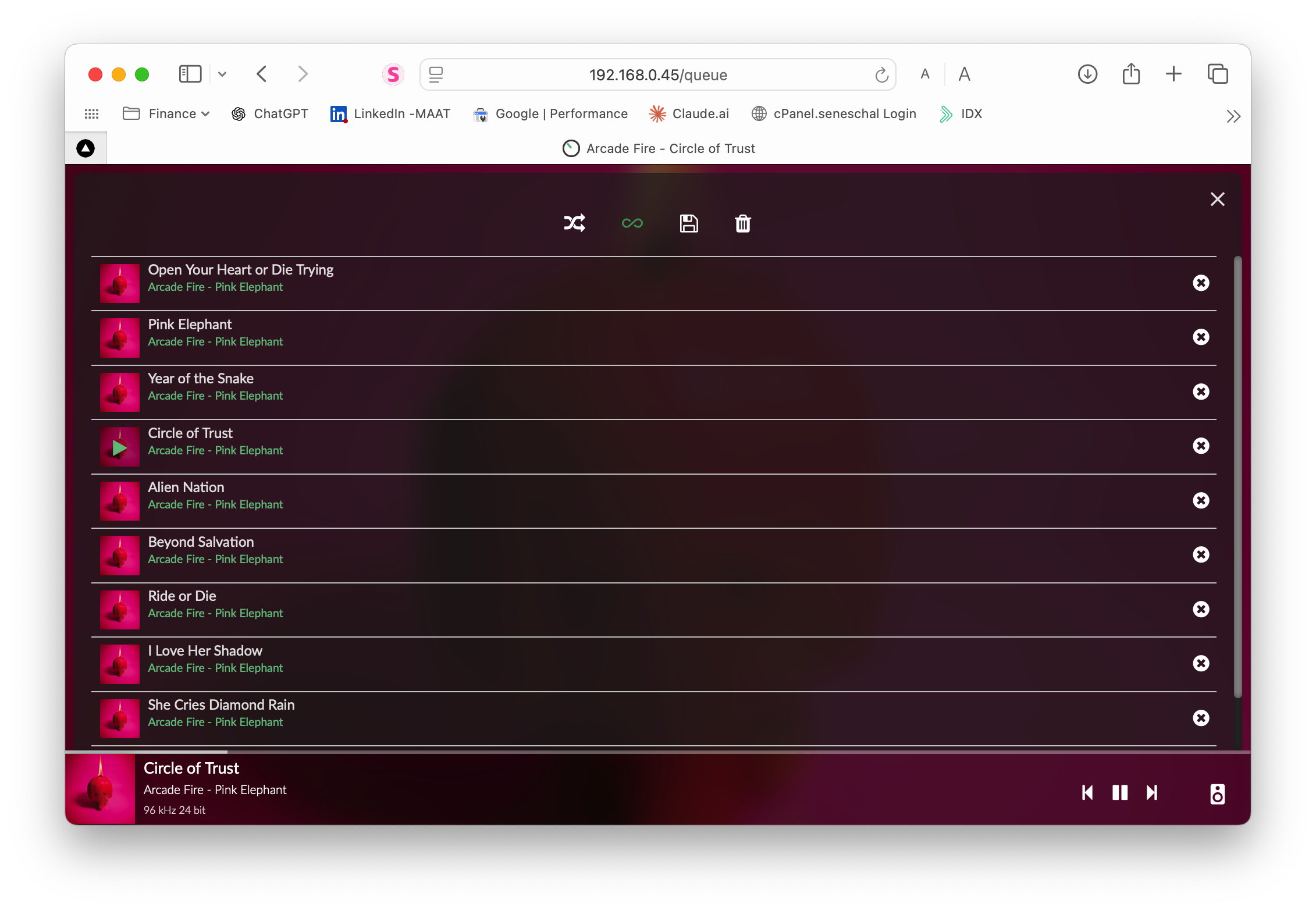1316x911 pixels.
Task: Open the Claude.ai bookmark
Action: click(689, 114)
